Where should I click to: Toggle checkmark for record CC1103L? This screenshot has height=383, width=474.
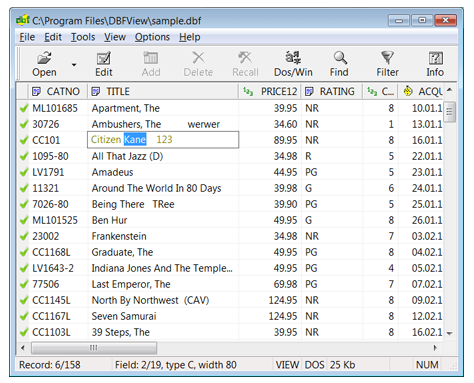pyautogui.click(x=24, y=332)
